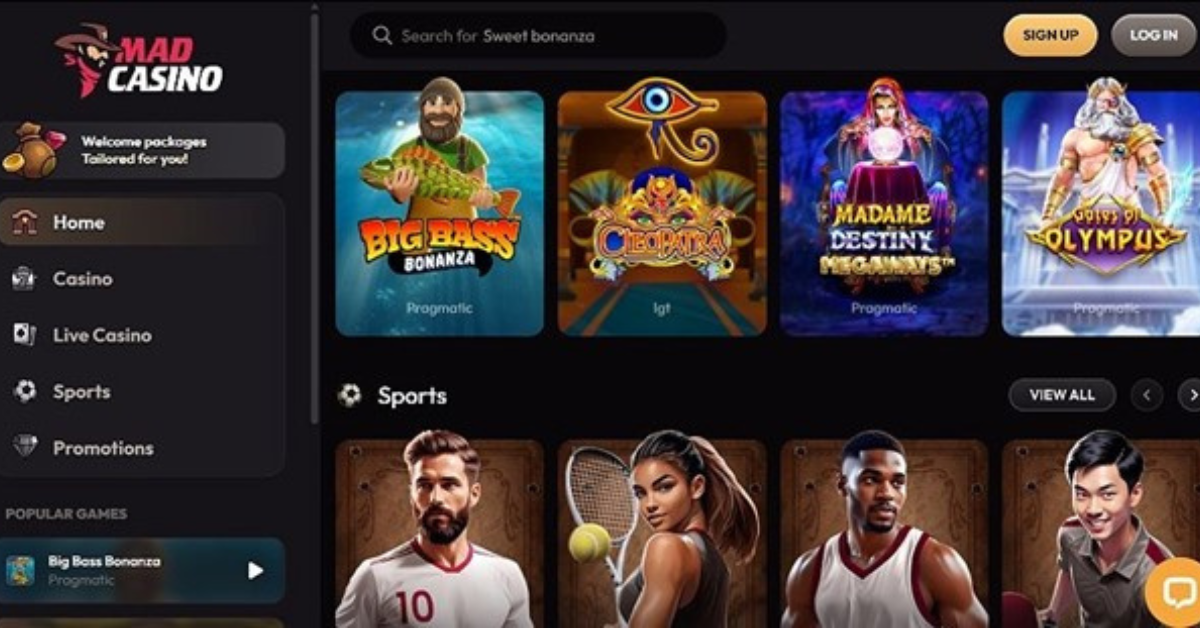
Task: Advance Sports carousel to the next slide
Action: point(1189,395)
